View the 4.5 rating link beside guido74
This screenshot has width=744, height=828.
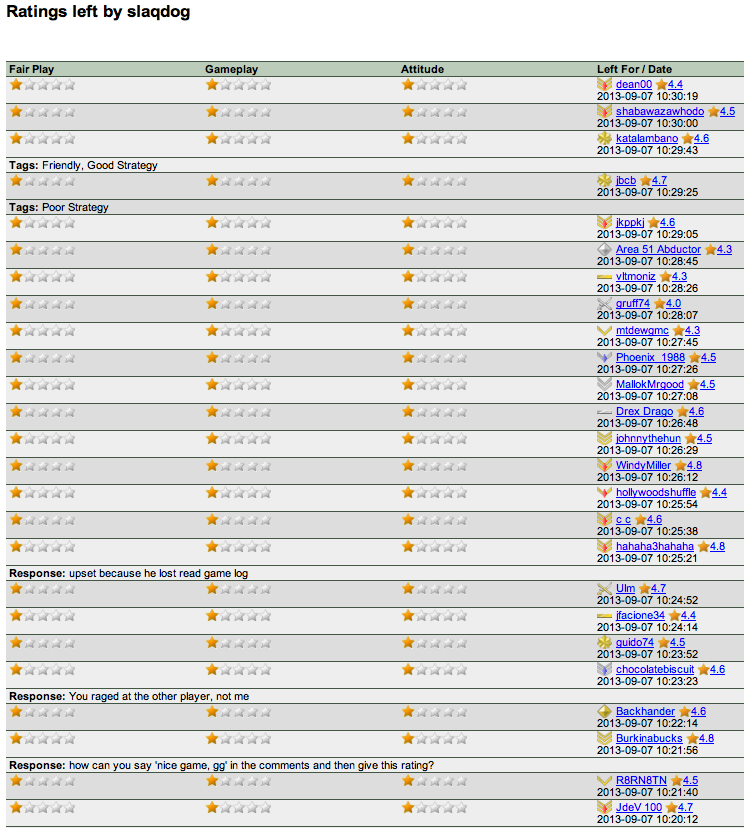[x=677, y=643]
